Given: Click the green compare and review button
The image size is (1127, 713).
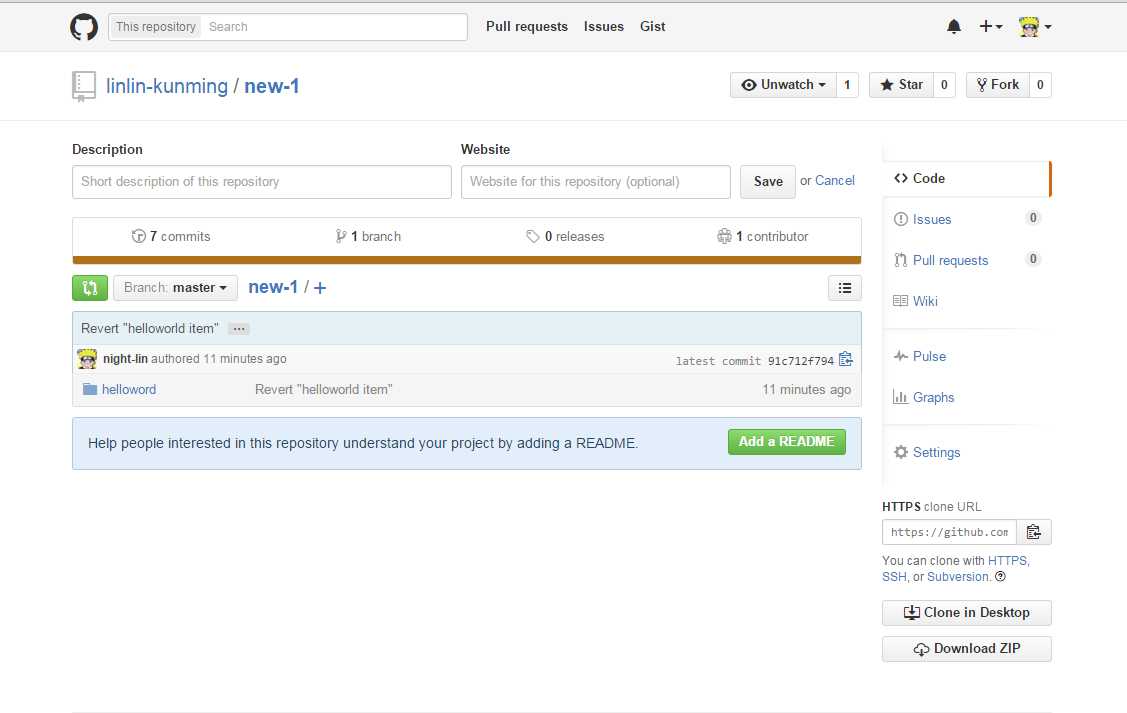Looking at the screenshot, I should tap(90, 288).
